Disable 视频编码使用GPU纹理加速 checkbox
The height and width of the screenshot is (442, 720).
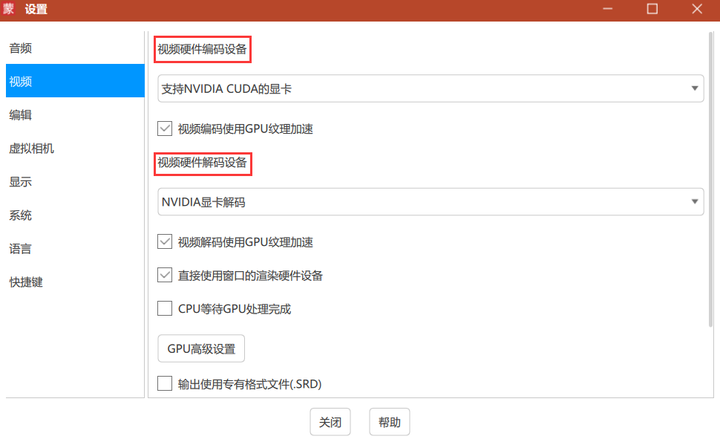point(166,129)
